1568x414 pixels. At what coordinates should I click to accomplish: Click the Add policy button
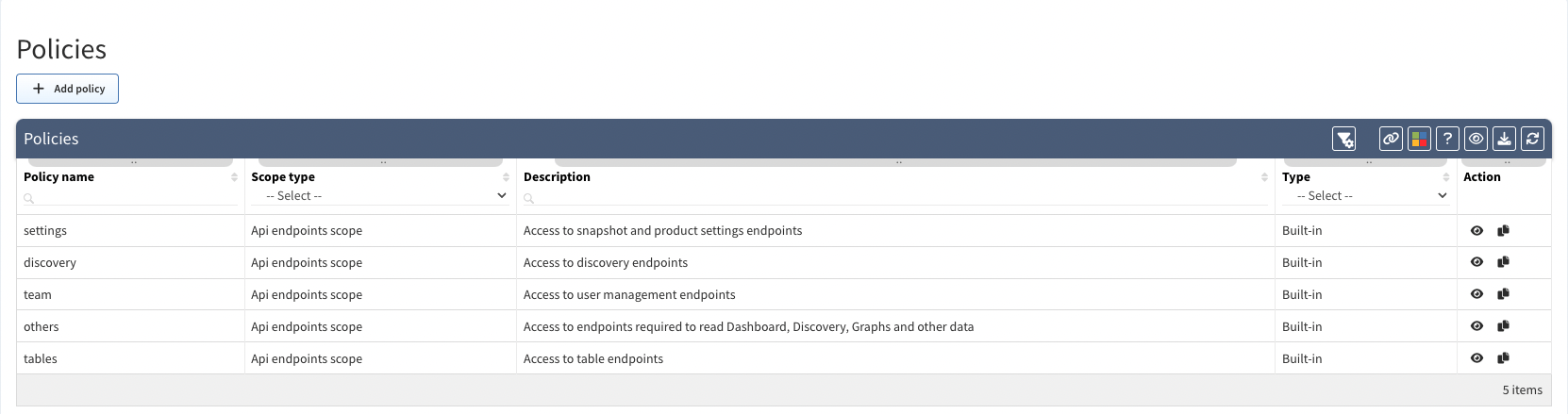67,89
